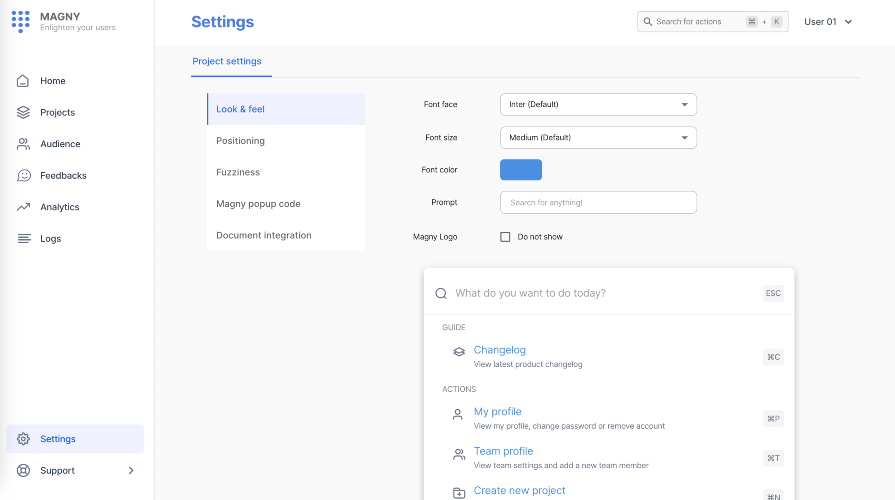The height and width of the screenshot is (500, 895).
Task: Click the Audience people icon
Action: 23,144
